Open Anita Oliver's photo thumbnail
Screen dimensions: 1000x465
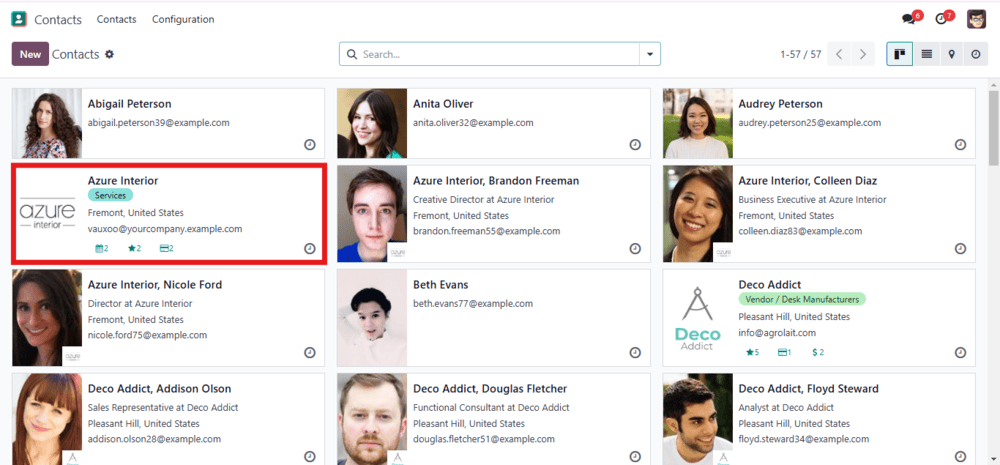[x=372, y=123]
